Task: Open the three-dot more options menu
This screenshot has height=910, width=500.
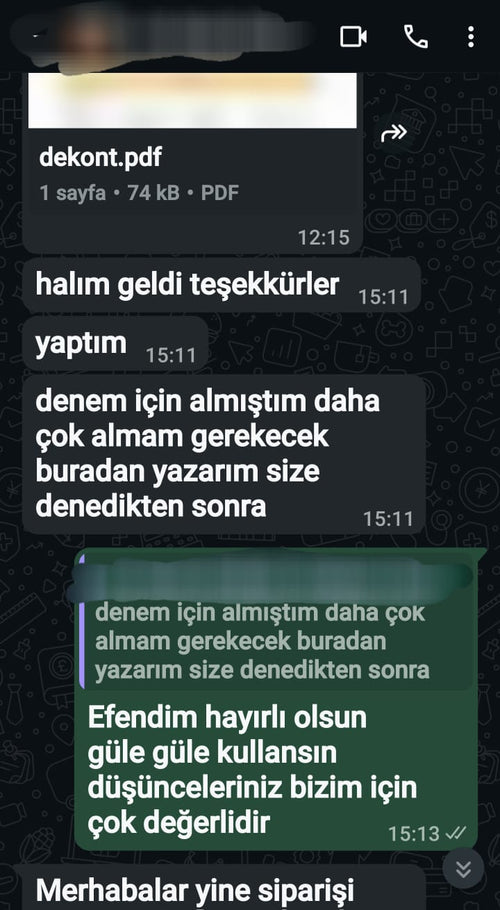Action: tap(470, 37)
